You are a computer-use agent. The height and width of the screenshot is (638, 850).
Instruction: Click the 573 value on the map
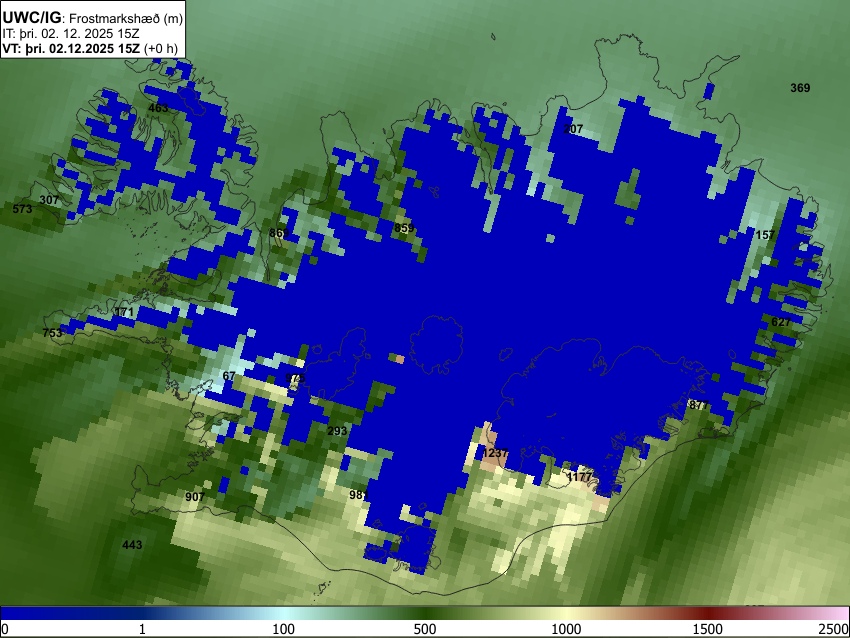[x=22, y=209]
